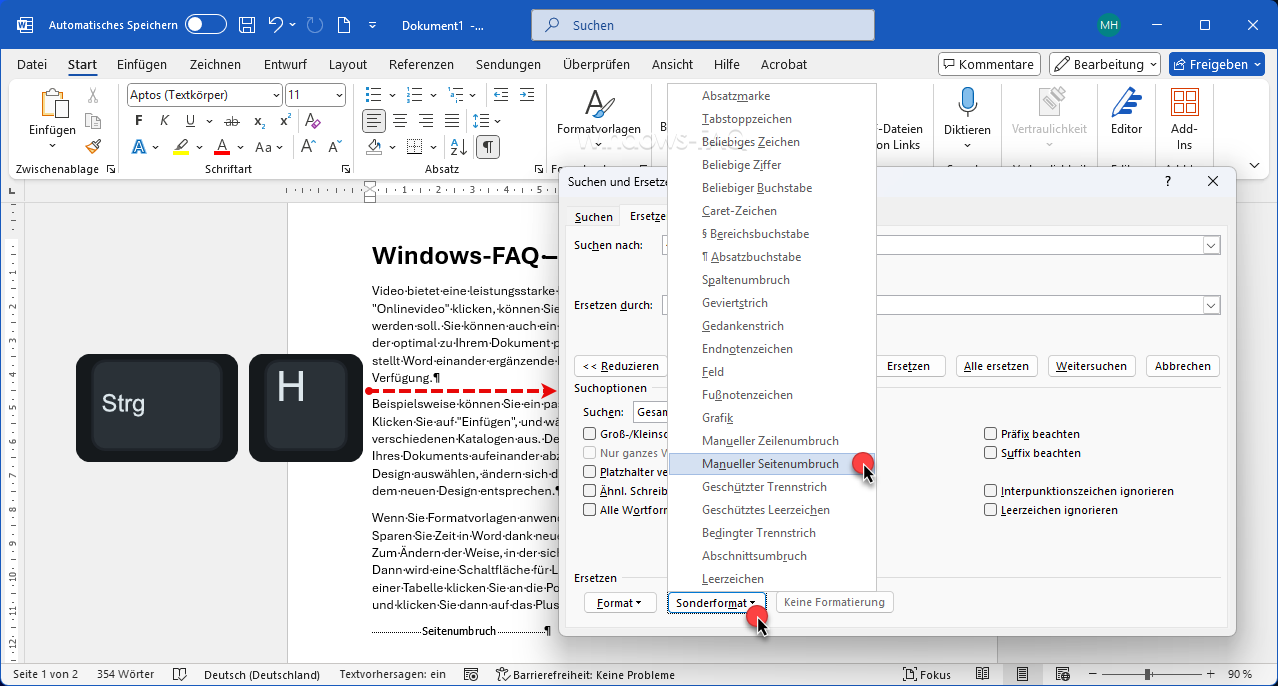Click the Diktieren microphone icon
1278x686 pixels.
967,103
